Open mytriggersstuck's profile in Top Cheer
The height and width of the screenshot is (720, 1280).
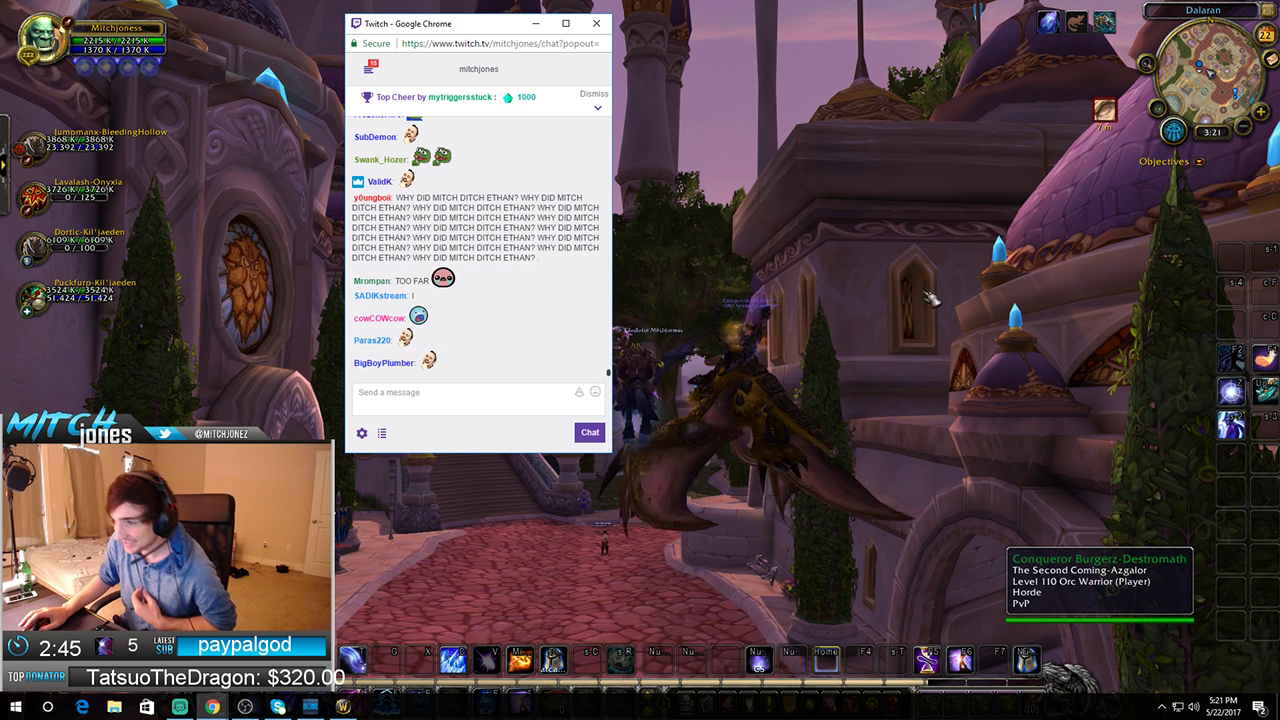[x=460, y=97]
